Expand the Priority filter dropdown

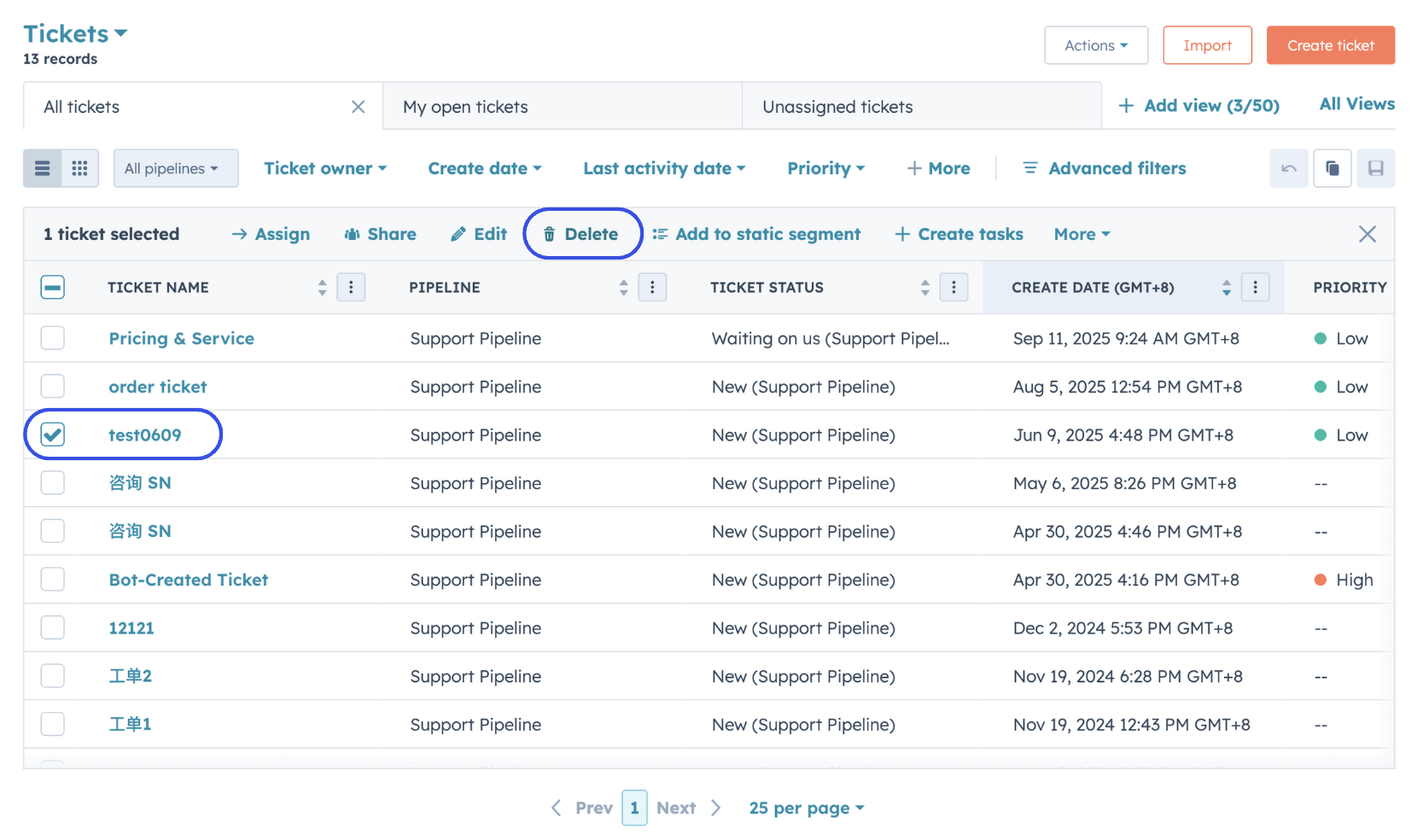point(825,168)
